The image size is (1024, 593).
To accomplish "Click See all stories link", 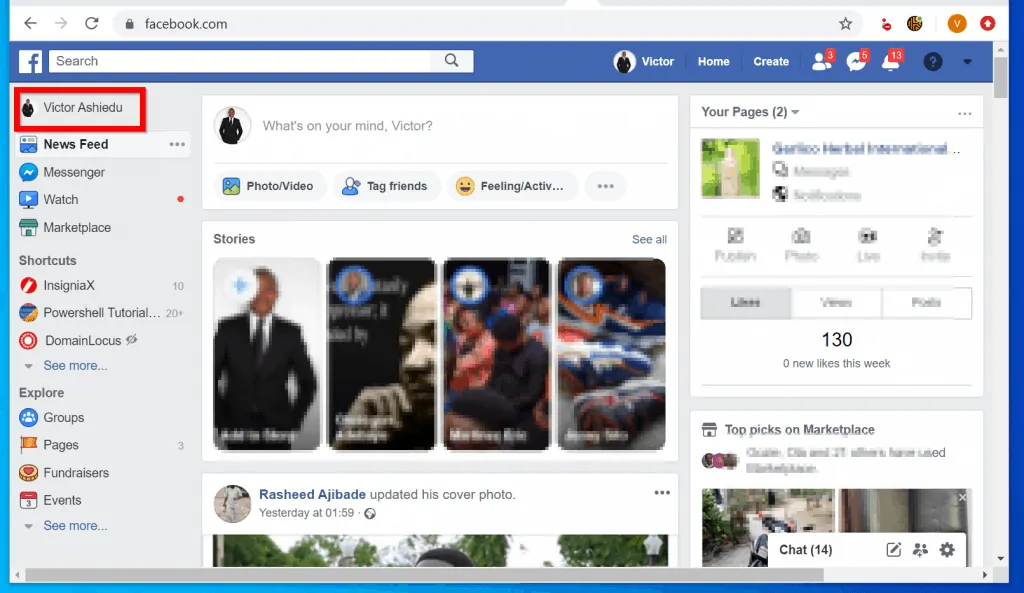I will (649, 240).
